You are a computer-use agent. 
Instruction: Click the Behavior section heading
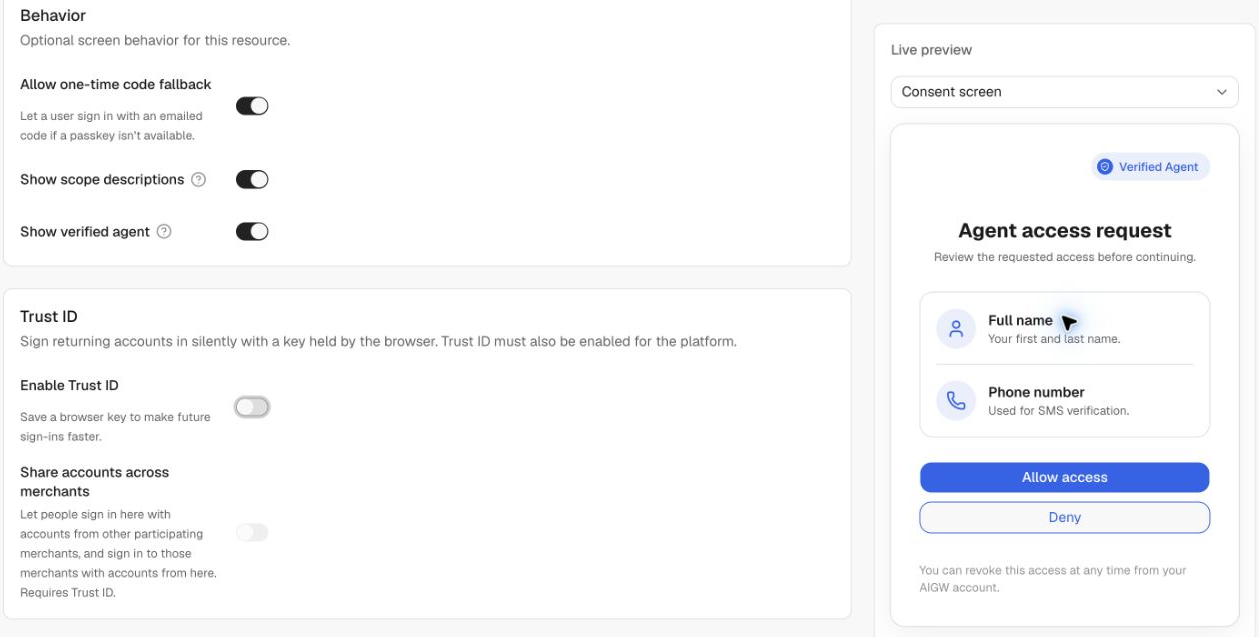53,16
